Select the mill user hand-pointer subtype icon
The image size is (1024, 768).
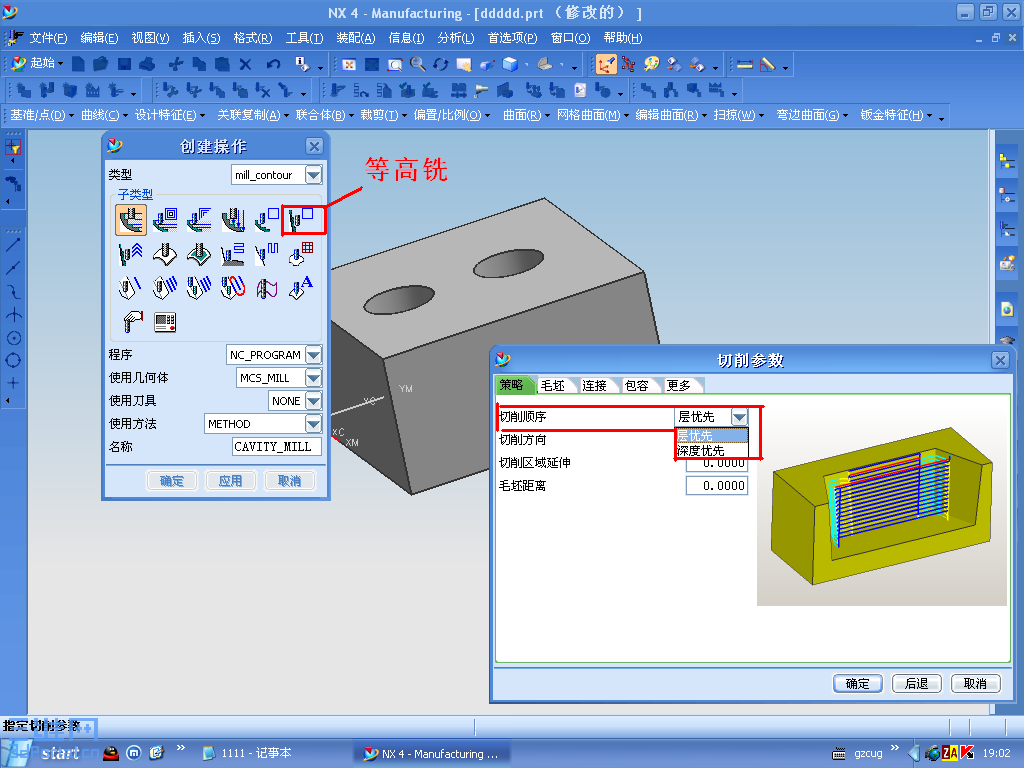click(132, 321)
